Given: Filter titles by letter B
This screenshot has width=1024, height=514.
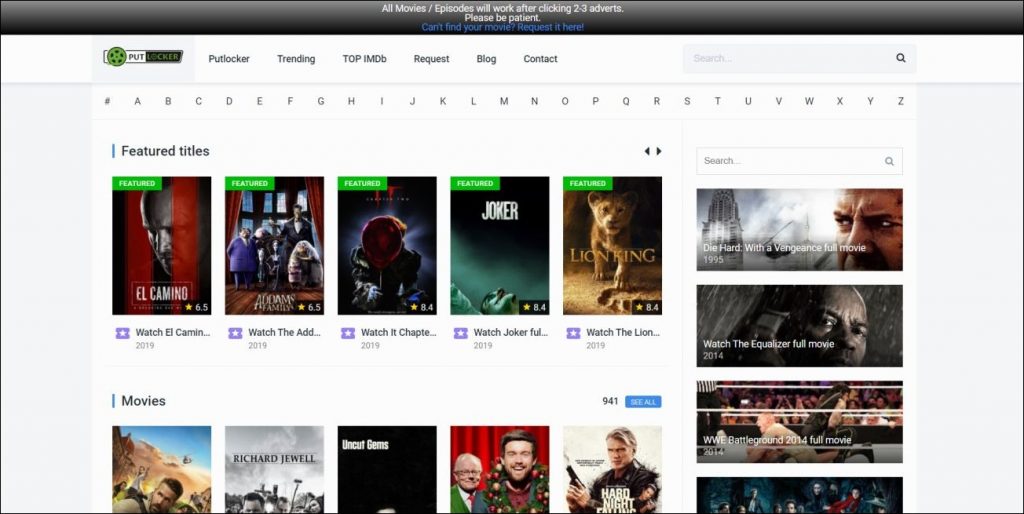Looking at the screenshot, I should click(168, 101).
